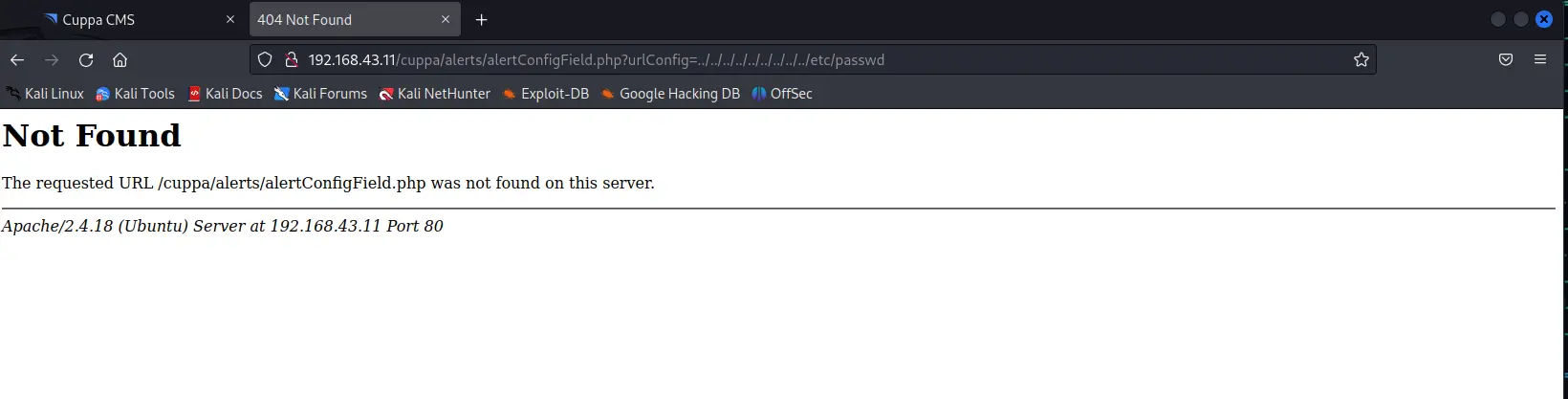Close the 404 Not Found tab
The image size is (1568, 399).
446,19
